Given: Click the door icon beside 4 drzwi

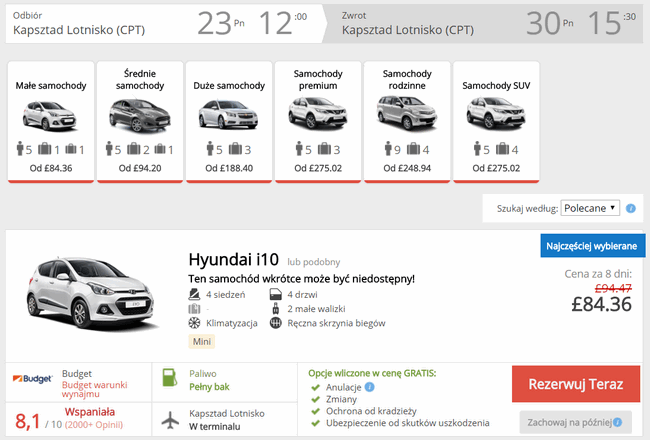Looking at the screenshot, I should [276, 295].
